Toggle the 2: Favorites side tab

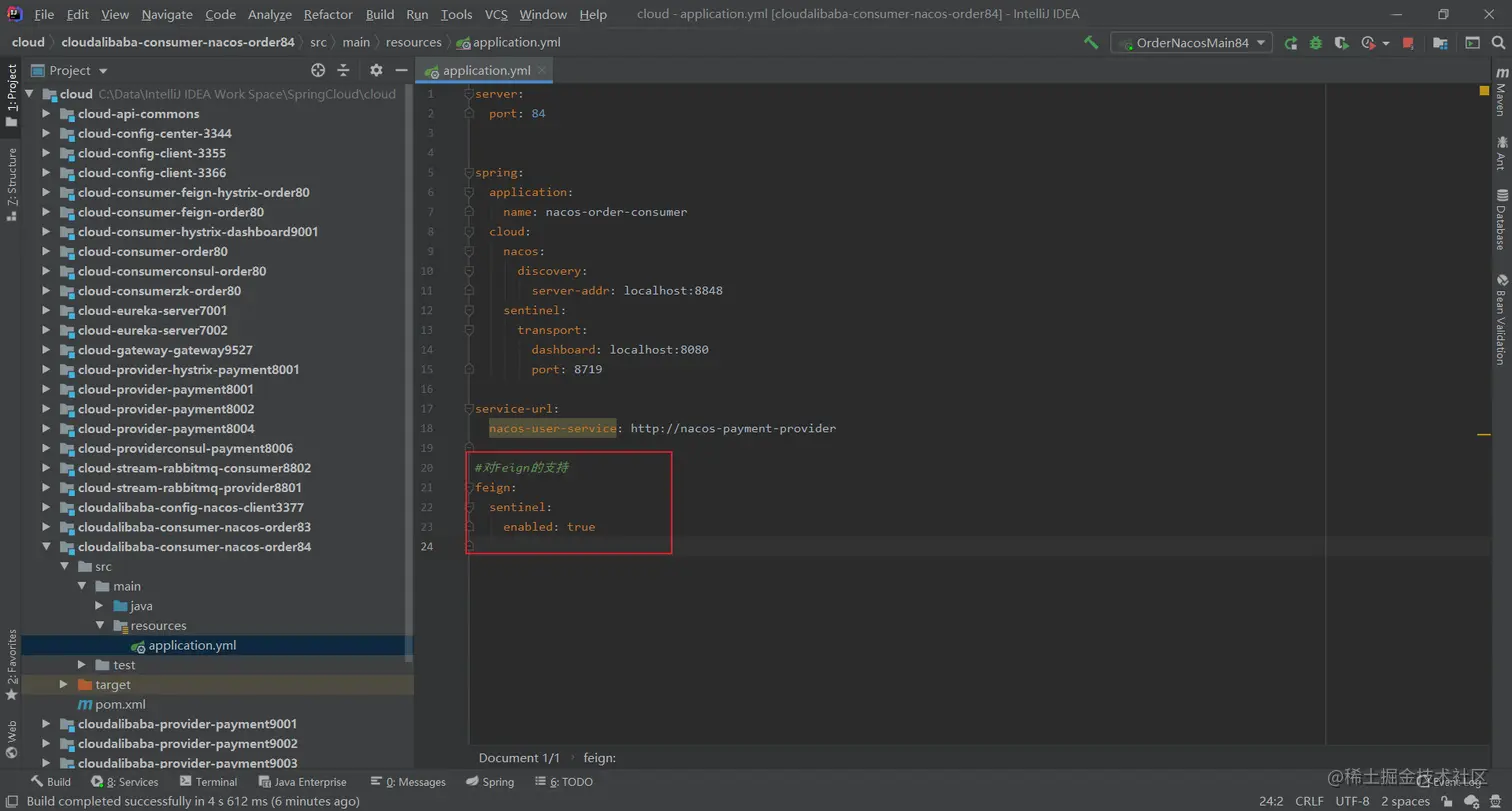(x=11, y=664)
